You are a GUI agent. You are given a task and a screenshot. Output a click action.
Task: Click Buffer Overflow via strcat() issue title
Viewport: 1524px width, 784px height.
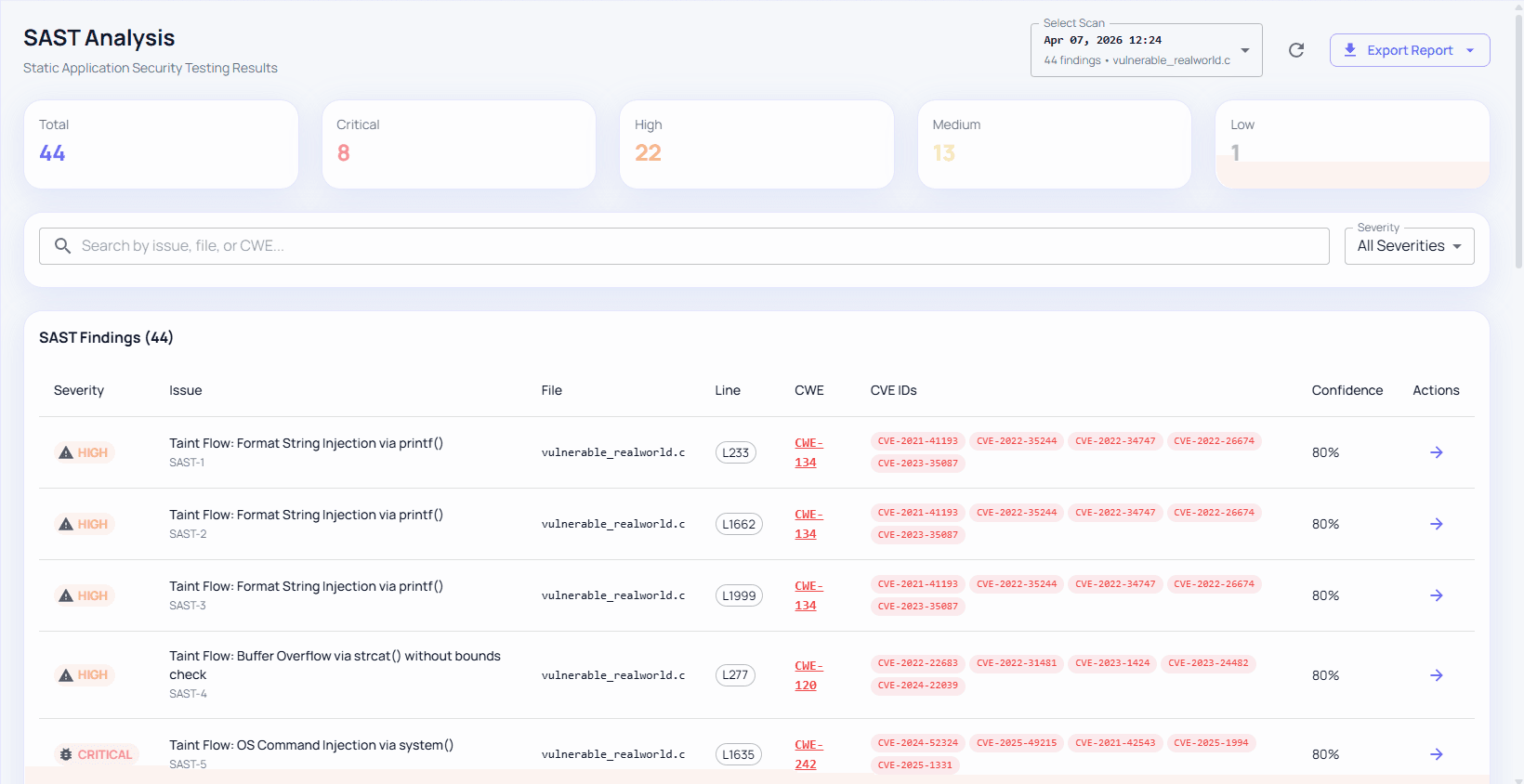tap(335, 665)
